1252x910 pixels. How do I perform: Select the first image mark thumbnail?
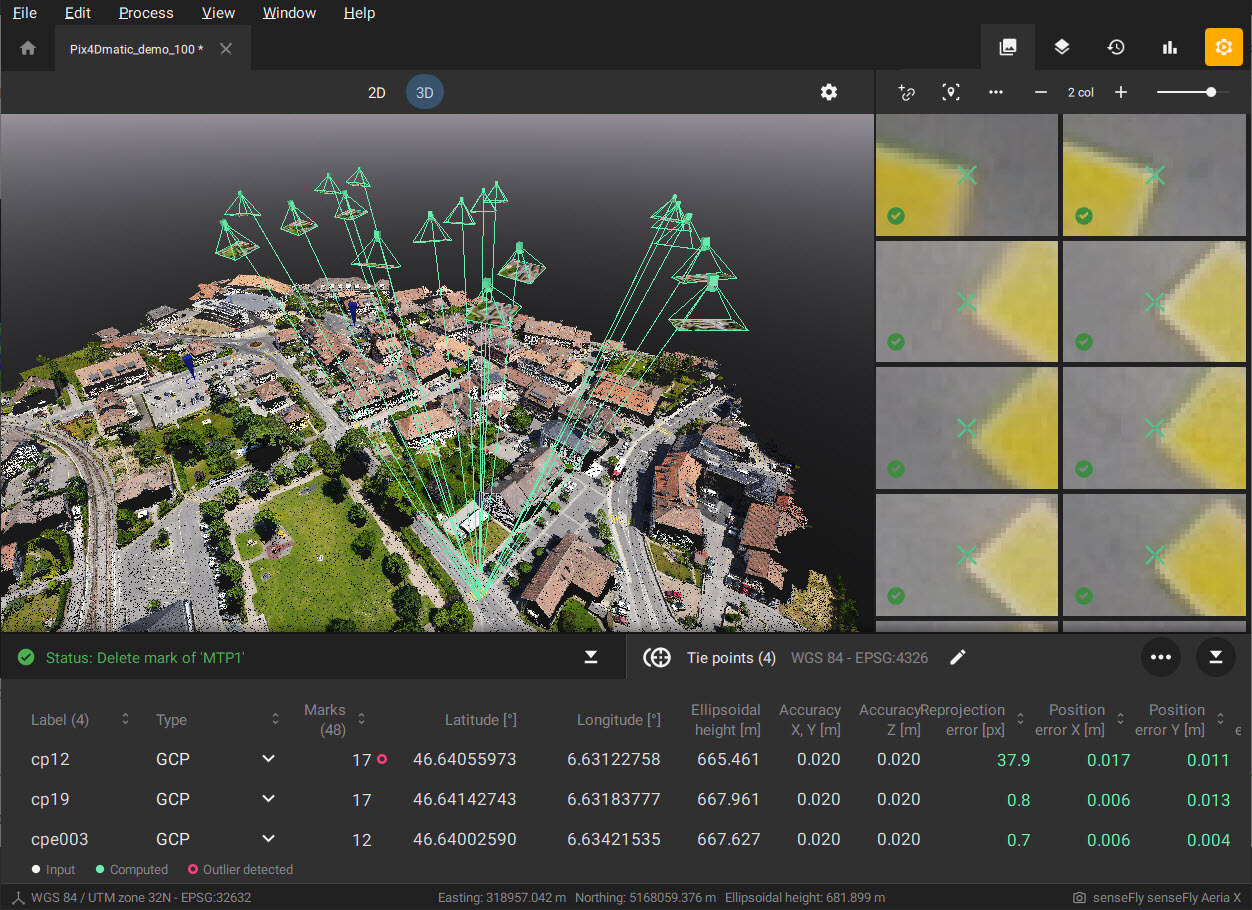click(966, 175)
